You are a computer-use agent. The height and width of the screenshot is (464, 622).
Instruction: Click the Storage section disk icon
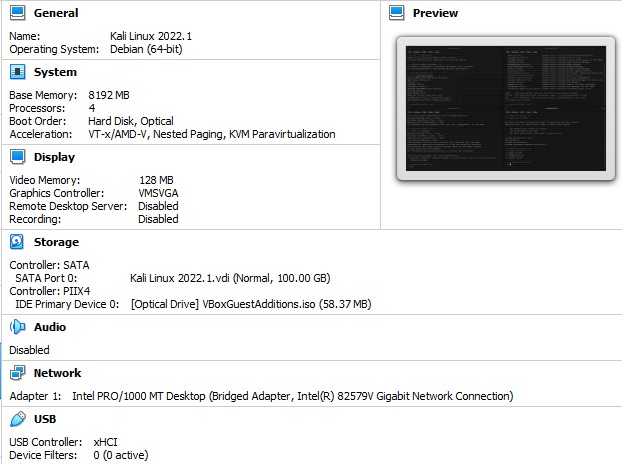tap(17, 242)
